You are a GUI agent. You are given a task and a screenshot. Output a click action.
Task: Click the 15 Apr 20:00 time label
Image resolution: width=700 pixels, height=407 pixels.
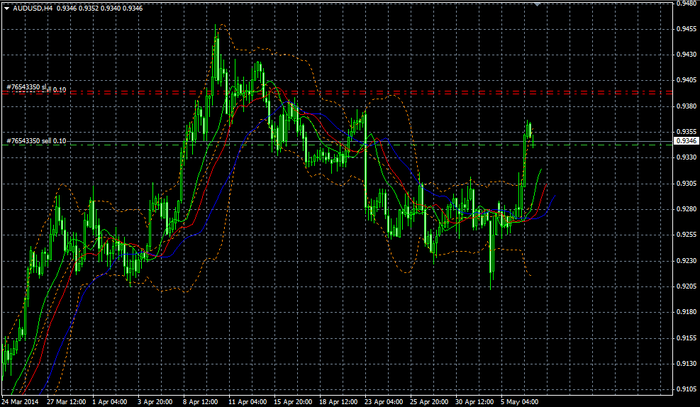click(293, 402)
